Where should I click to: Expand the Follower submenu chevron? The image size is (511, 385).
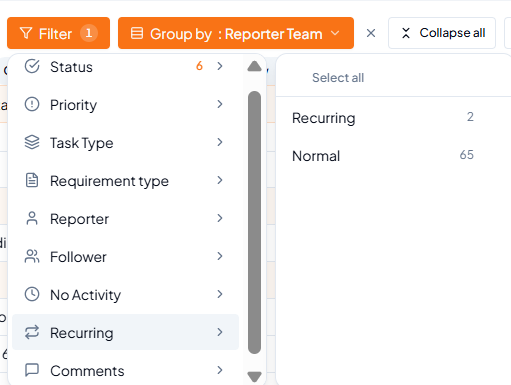[220, 256]
